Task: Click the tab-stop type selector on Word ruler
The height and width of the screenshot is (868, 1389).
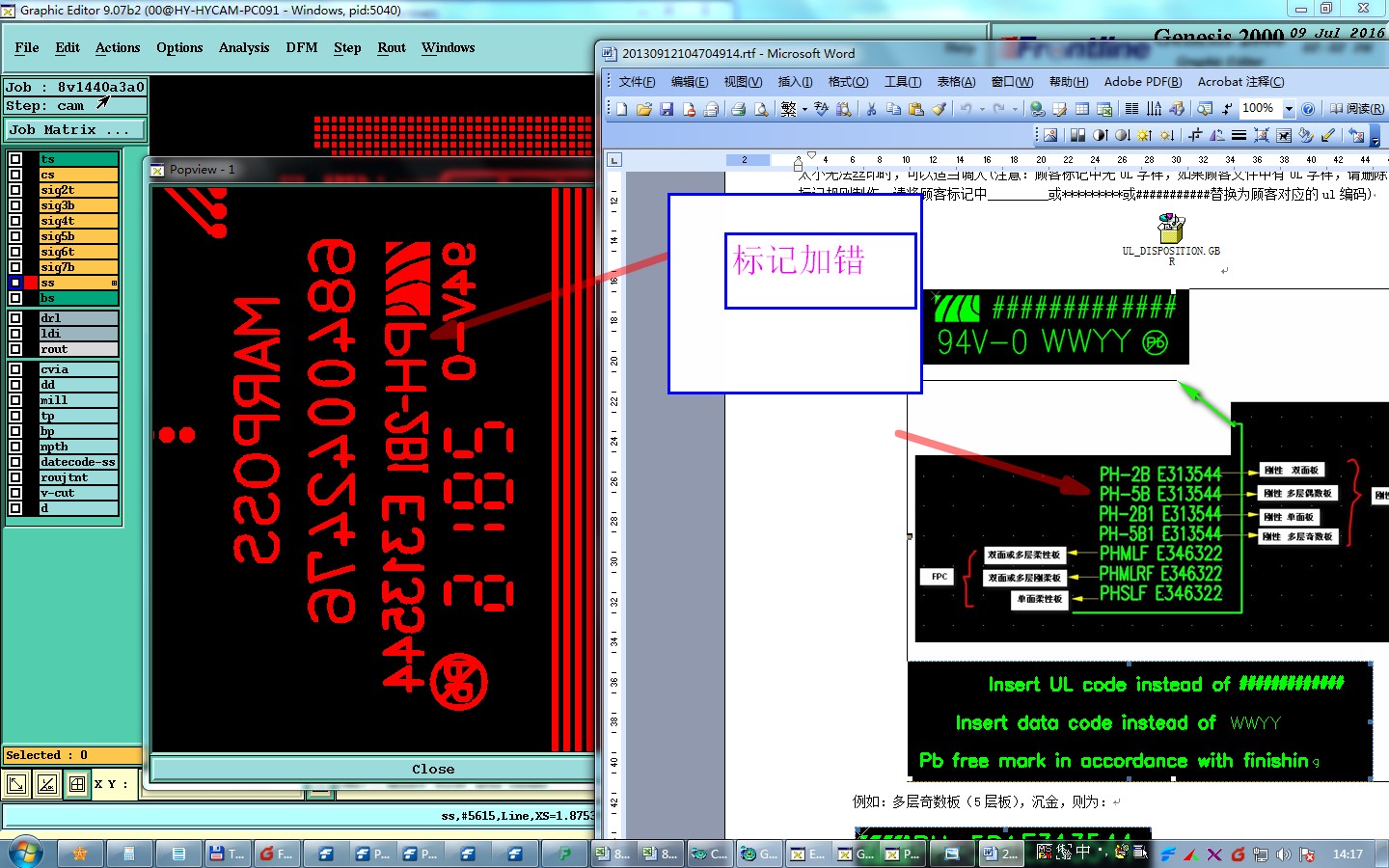Action: [x=613, y=159]
